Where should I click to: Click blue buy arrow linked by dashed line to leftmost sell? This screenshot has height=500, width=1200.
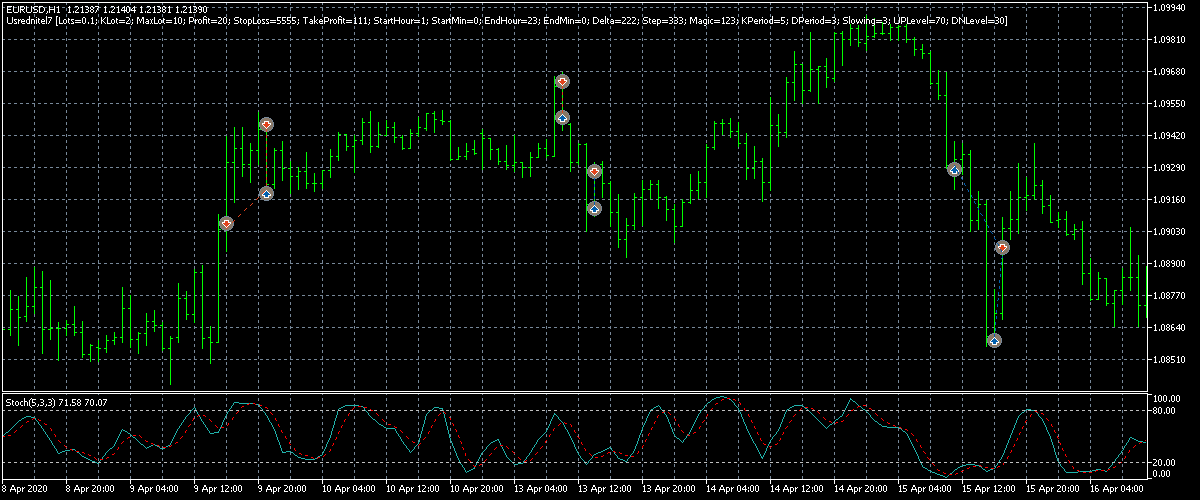(266, 193)
